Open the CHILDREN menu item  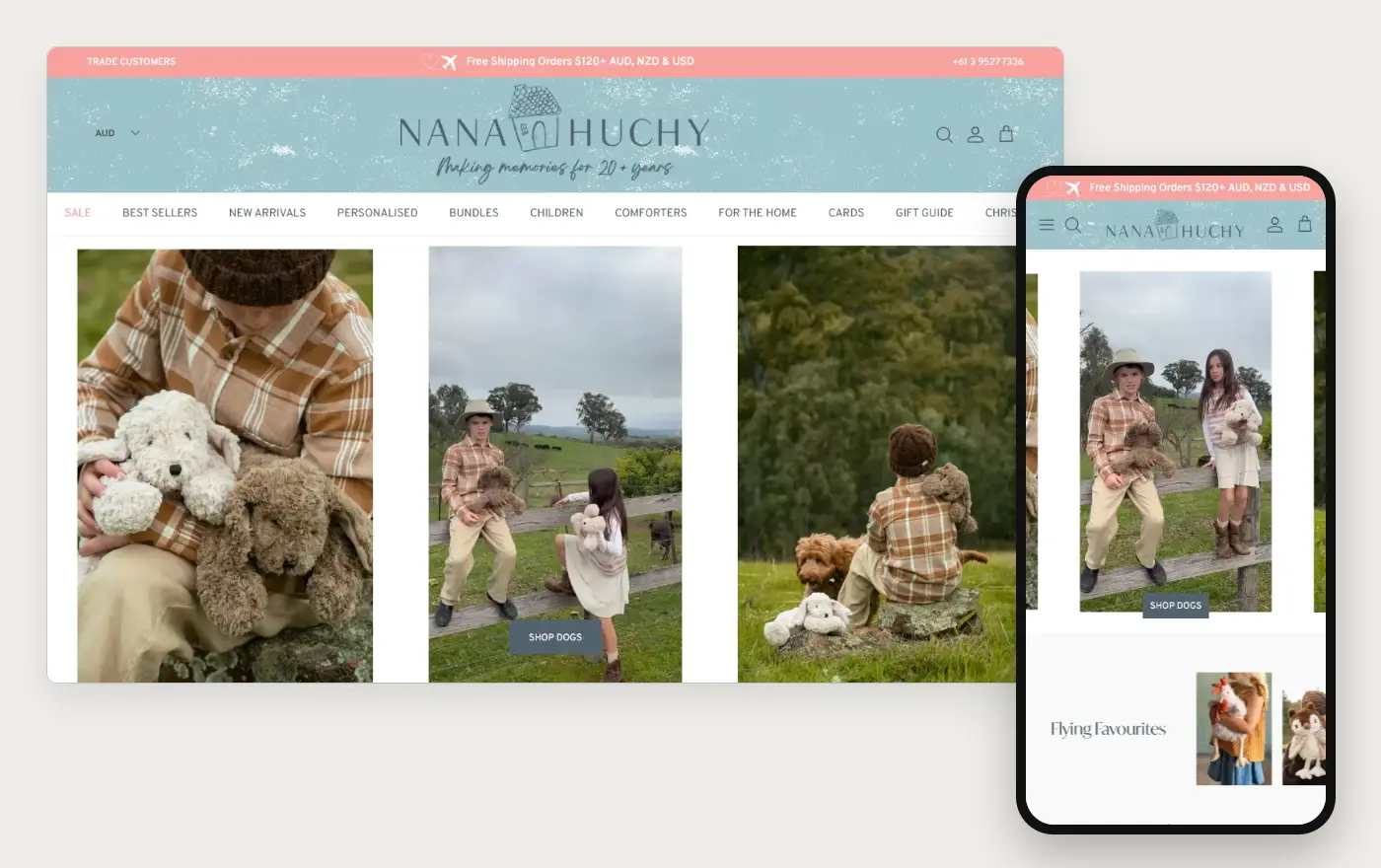click(556, 213)
